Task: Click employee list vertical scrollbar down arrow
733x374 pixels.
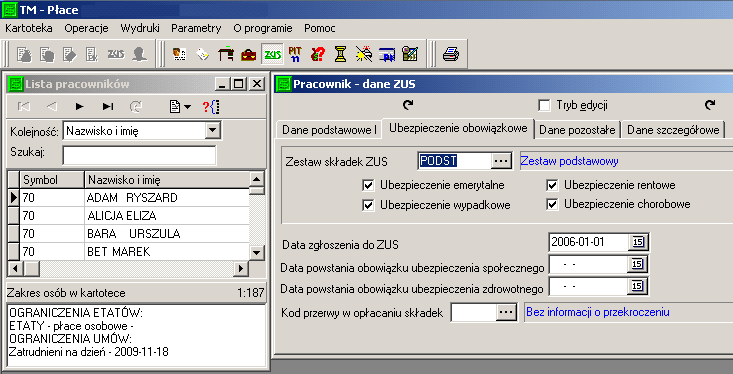Action: 257,252
